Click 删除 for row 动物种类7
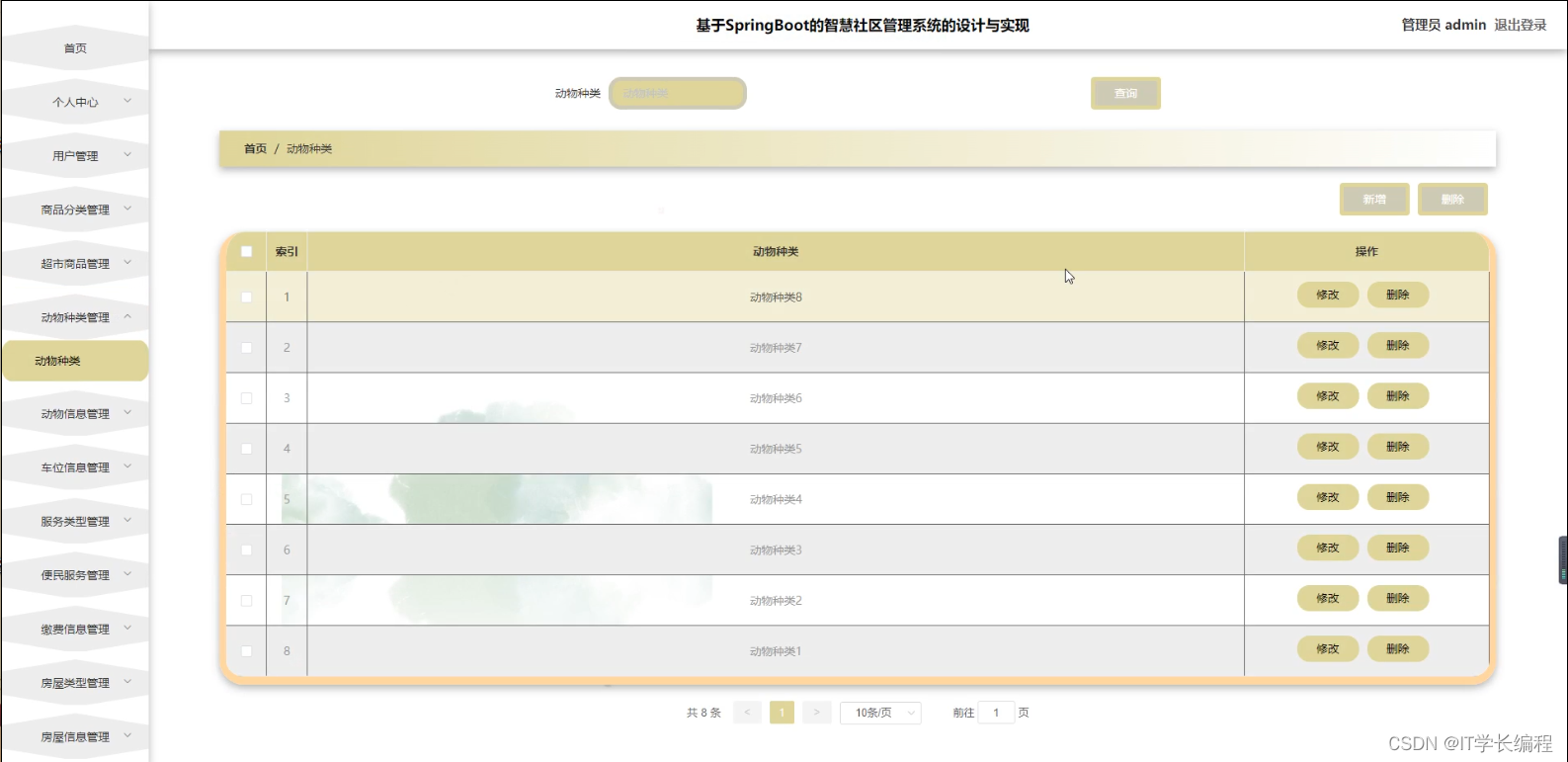Image resolution: width=1568 pixels, height=762 pixels. point(1398,345)
